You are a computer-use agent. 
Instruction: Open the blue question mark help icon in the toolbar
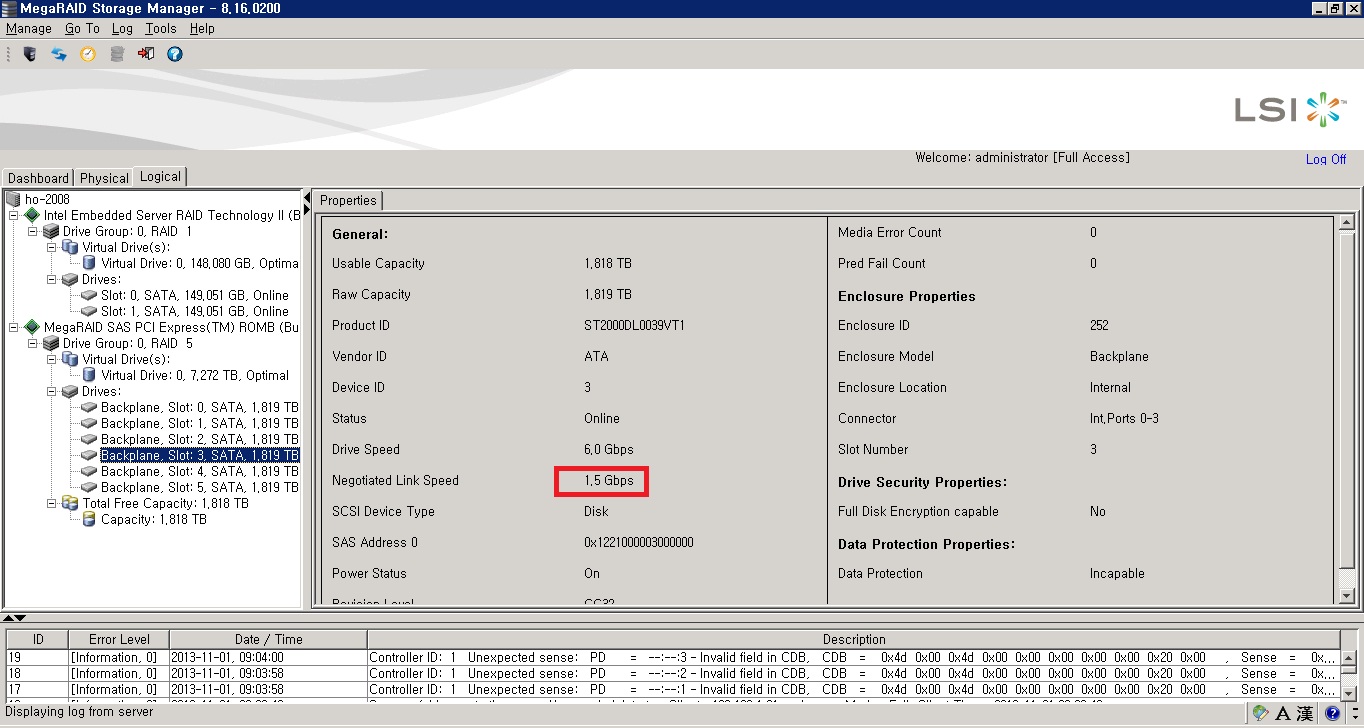[x=175, y=54]
